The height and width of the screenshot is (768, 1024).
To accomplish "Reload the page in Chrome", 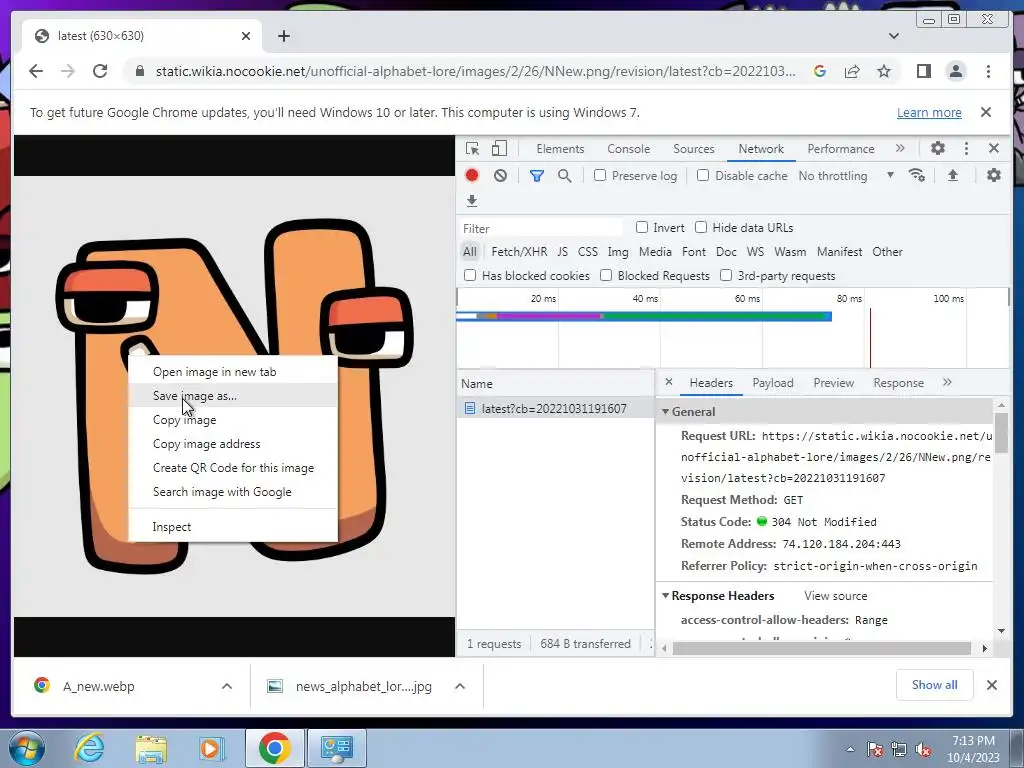I will click(100, 71).
